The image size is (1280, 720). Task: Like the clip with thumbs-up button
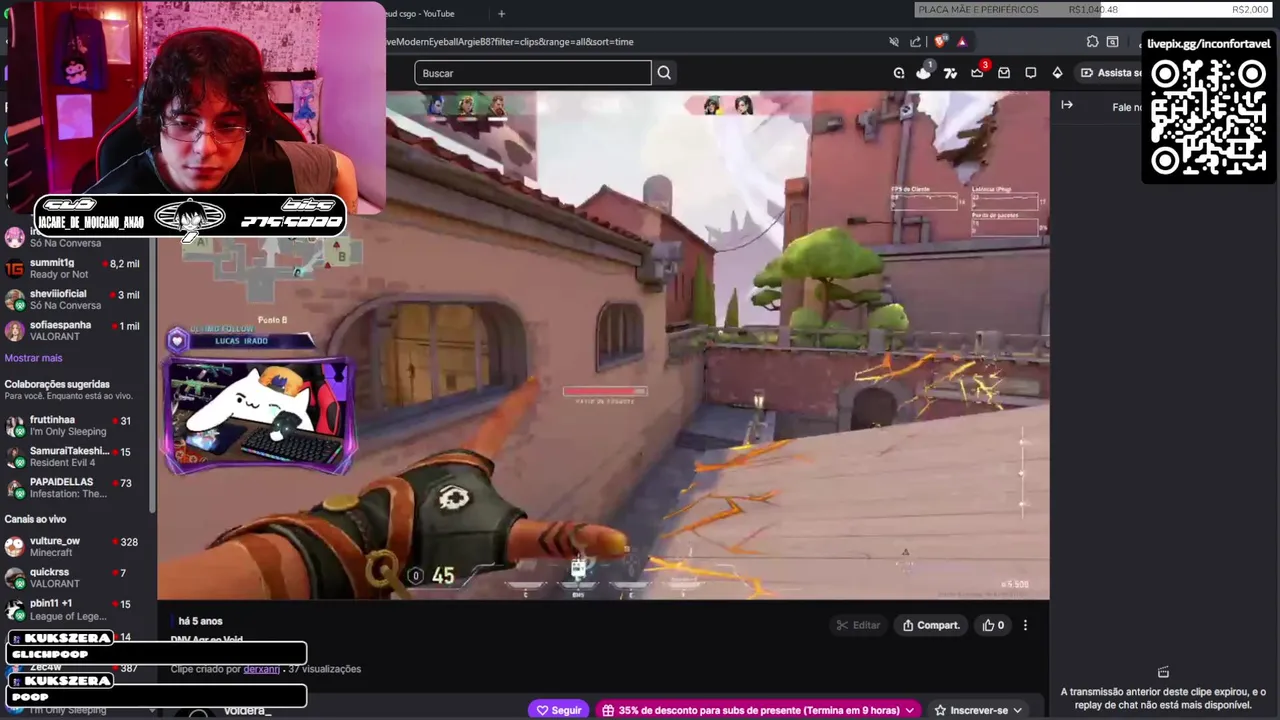(x=993, y=625)
